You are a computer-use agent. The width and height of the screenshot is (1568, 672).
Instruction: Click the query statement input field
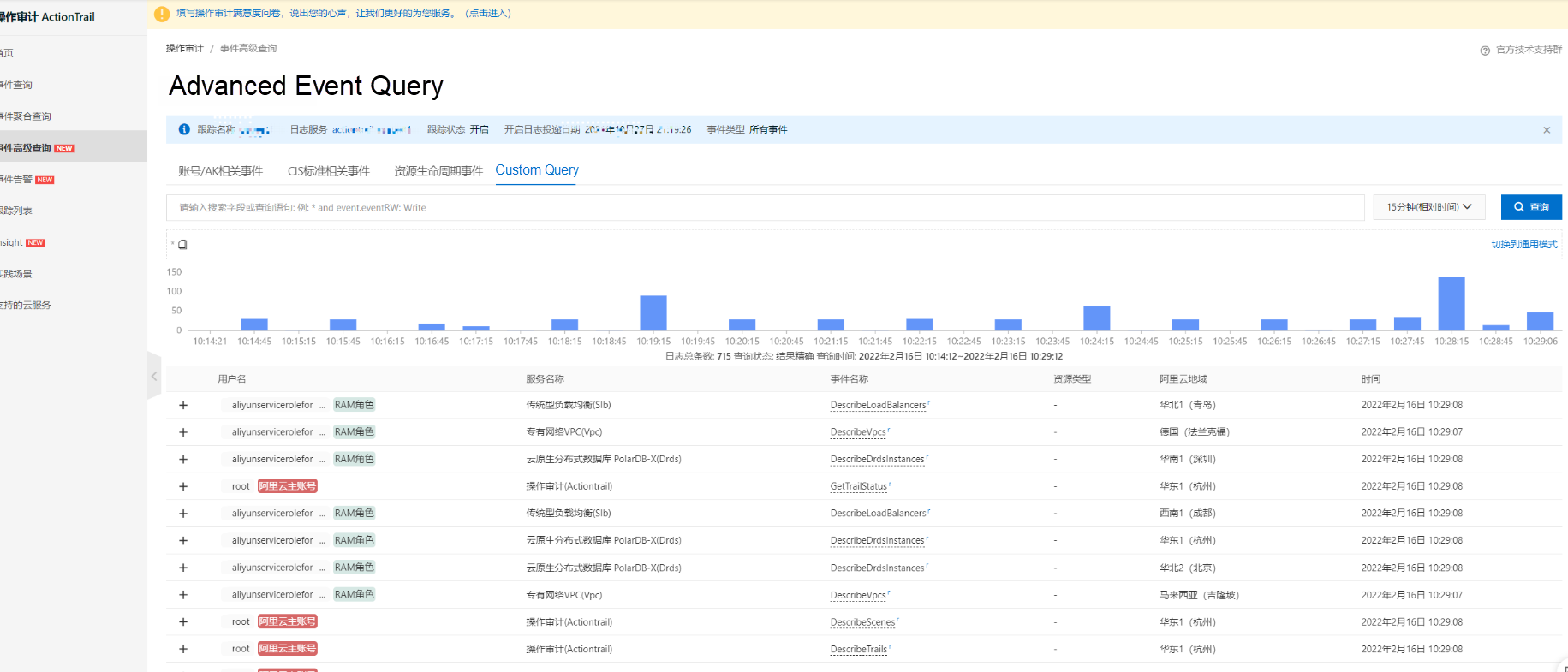(765, 207)
